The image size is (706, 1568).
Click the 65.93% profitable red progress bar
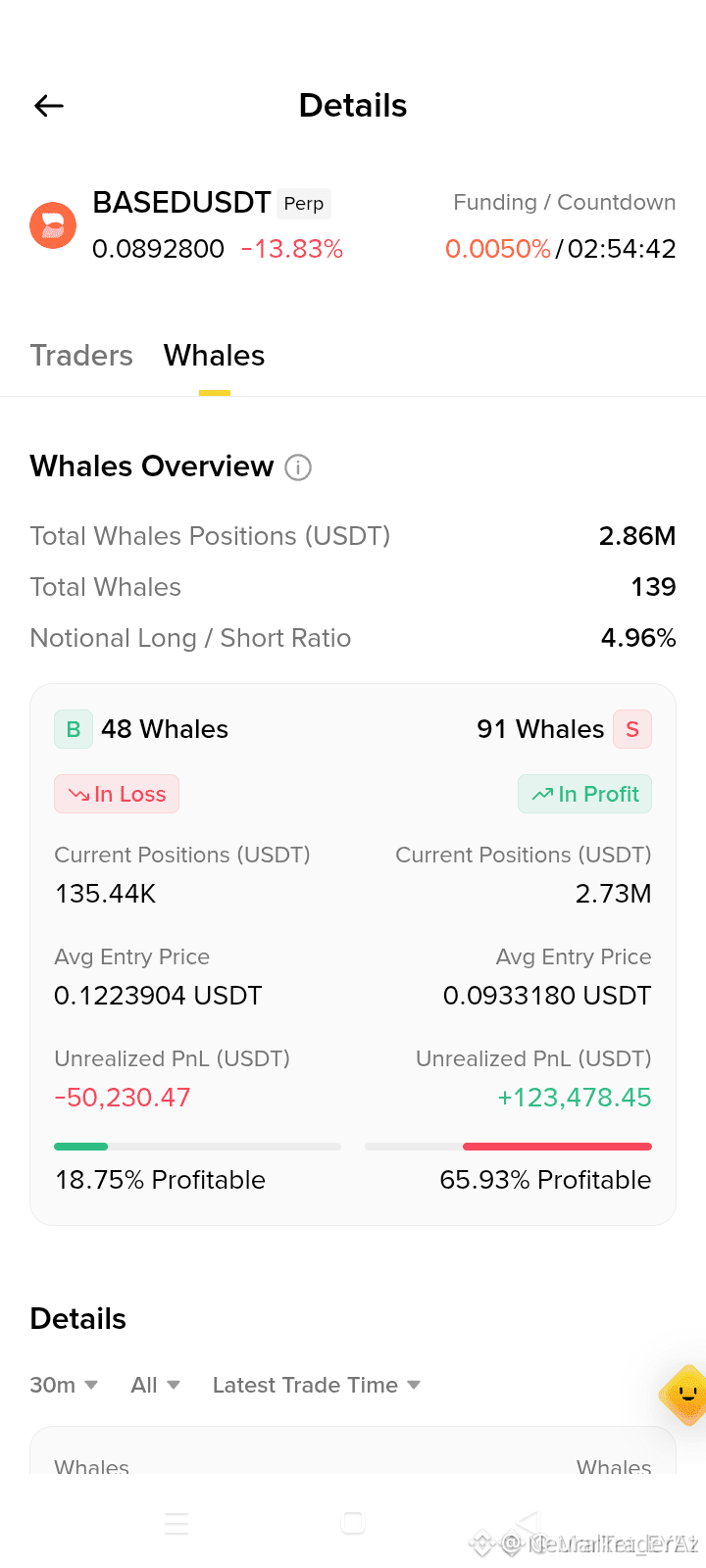coord(508,1147)
